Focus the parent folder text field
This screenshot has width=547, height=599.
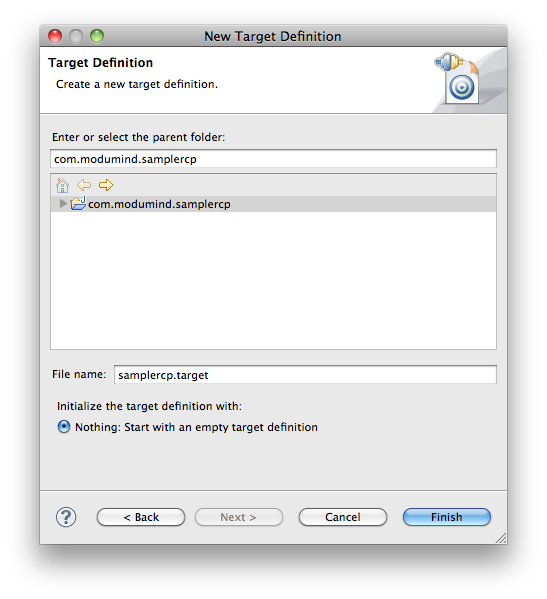coord(273,159)
